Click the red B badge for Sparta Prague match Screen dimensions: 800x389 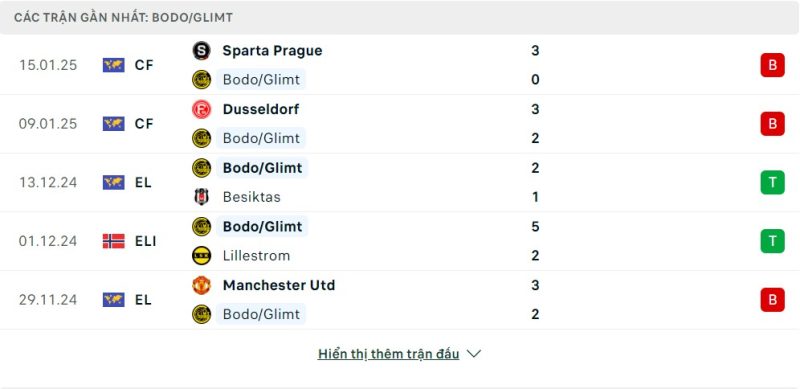772,65
